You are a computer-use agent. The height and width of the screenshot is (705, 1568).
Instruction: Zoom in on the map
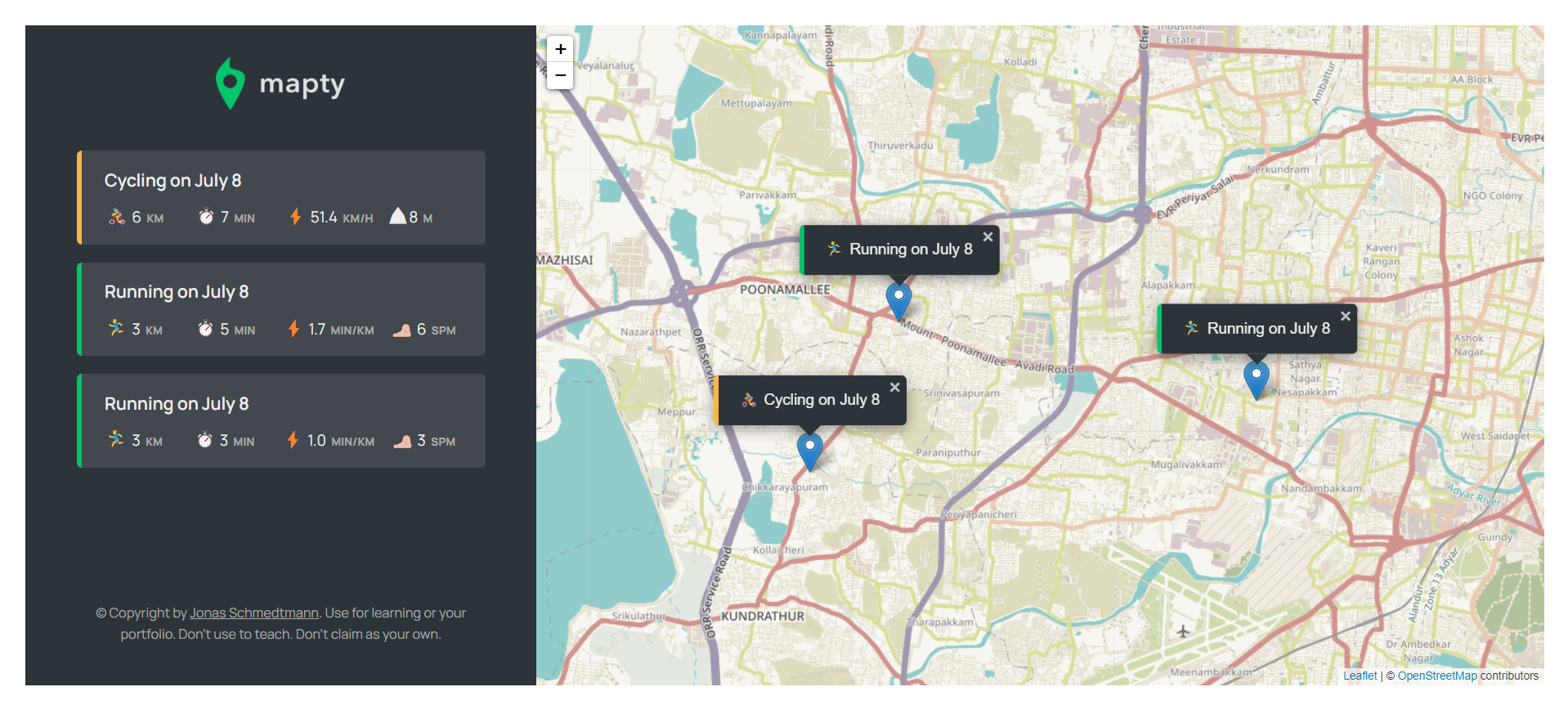[x=560, y=49]
